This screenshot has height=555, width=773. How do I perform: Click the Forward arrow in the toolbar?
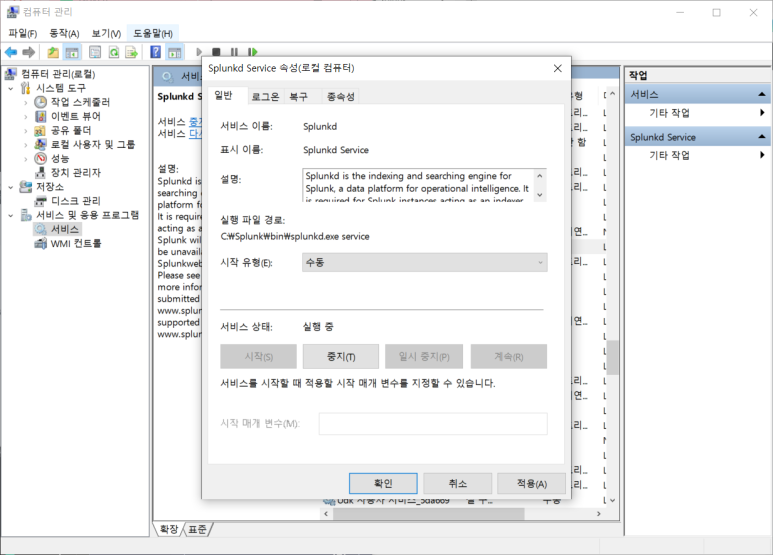[29, 52]
